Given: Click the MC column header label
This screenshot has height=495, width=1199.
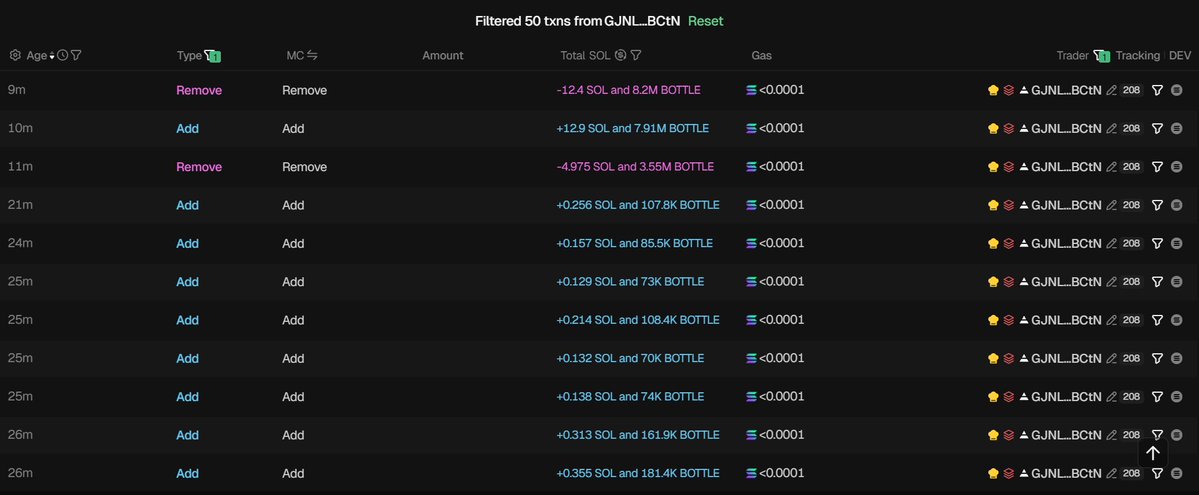Looking at the screenshot, I should [295, 55].
